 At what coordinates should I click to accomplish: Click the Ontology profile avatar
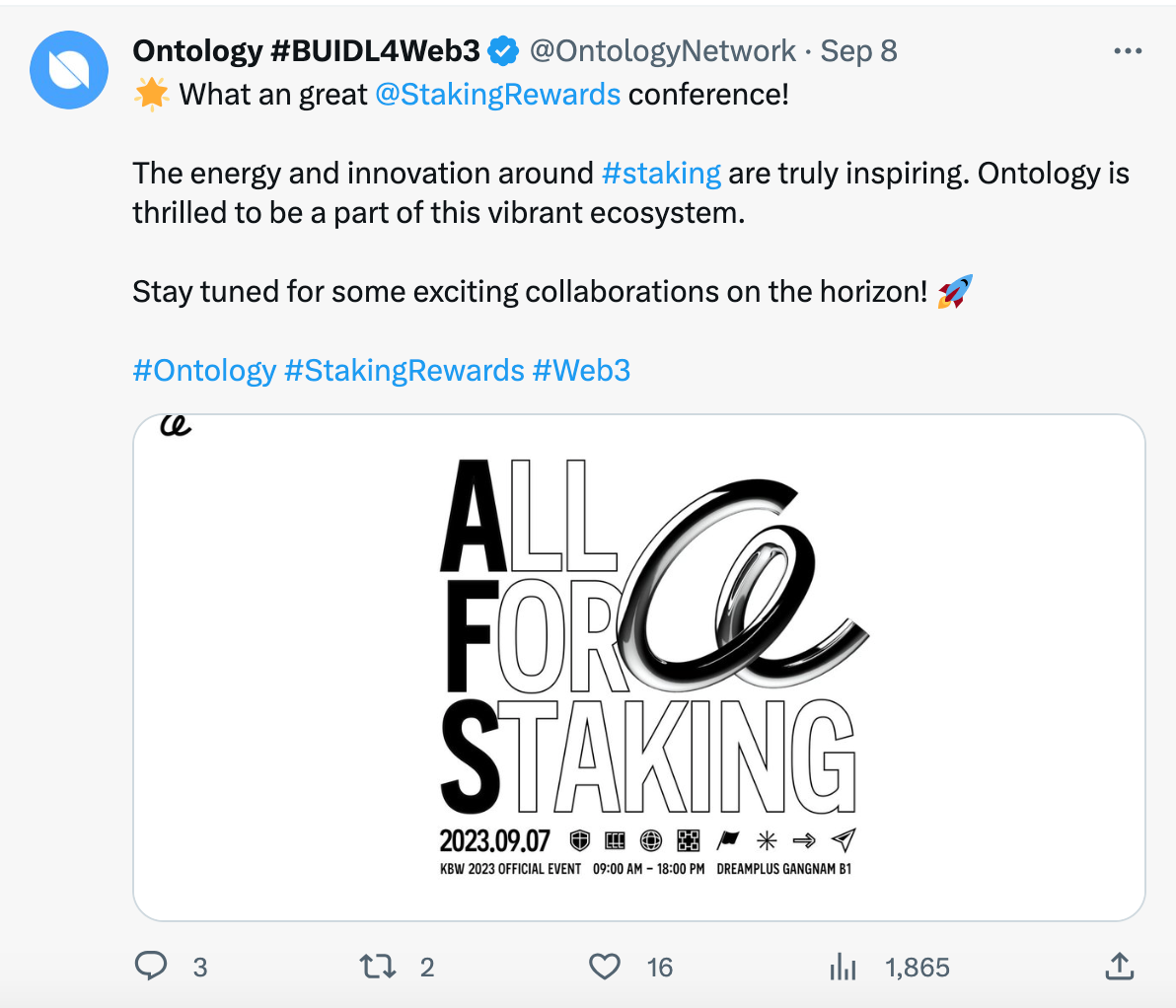click(68, 70)
